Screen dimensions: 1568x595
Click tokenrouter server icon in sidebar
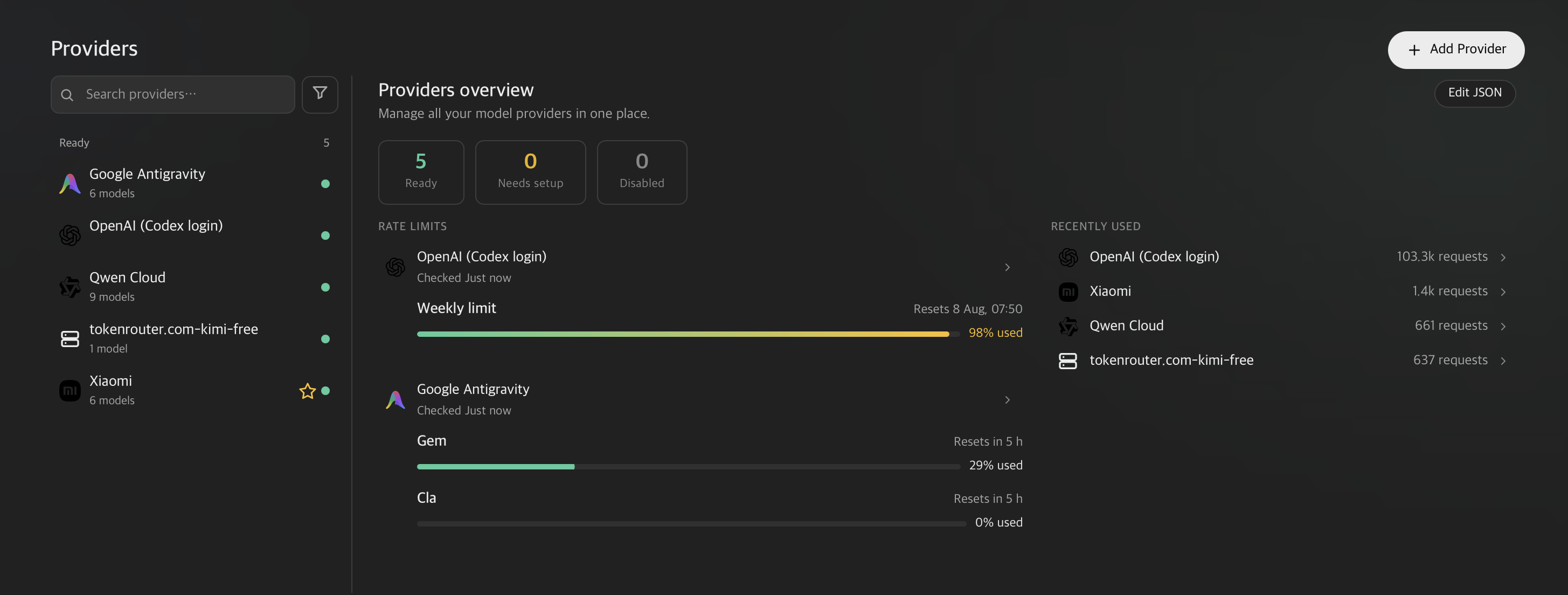[70, 338]
